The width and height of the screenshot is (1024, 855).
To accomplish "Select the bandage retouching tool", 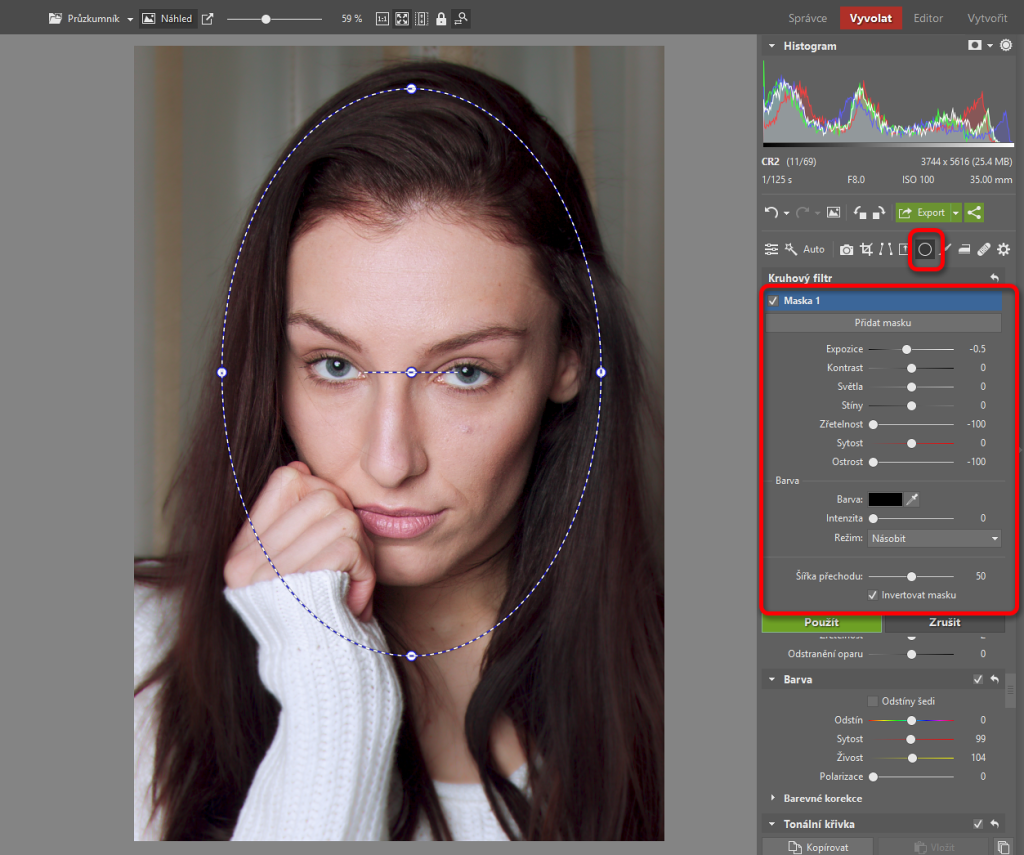I will tap(984, 249).
